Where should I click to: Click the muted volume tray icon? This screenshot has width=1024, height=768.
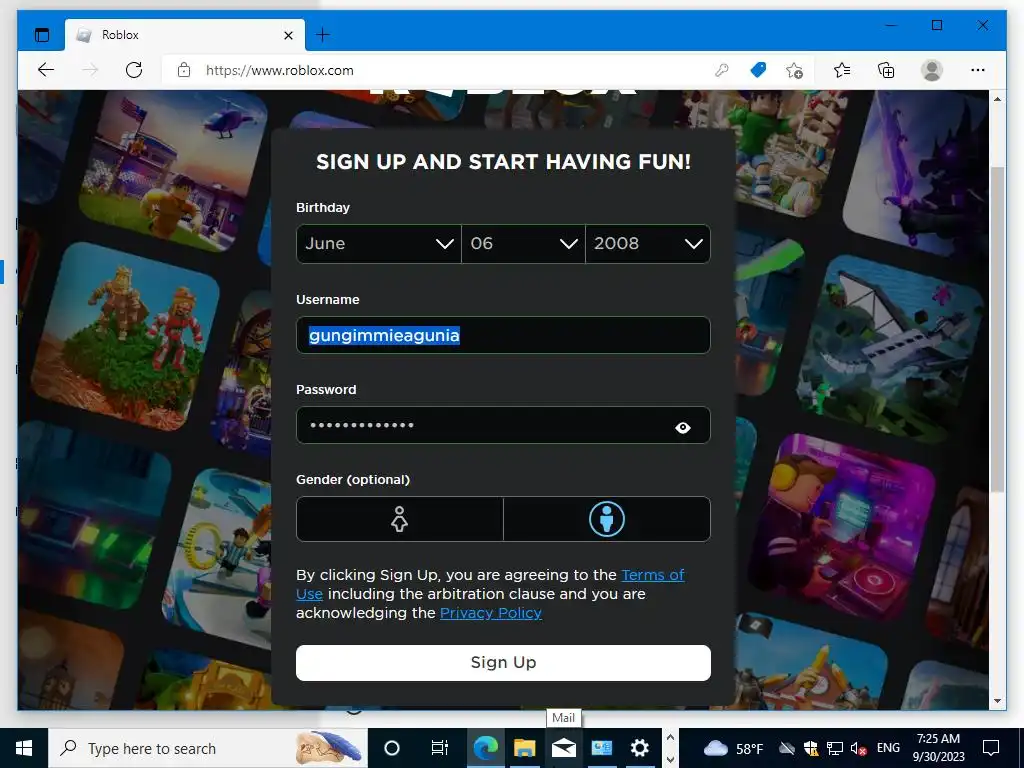tap(858, 748)
